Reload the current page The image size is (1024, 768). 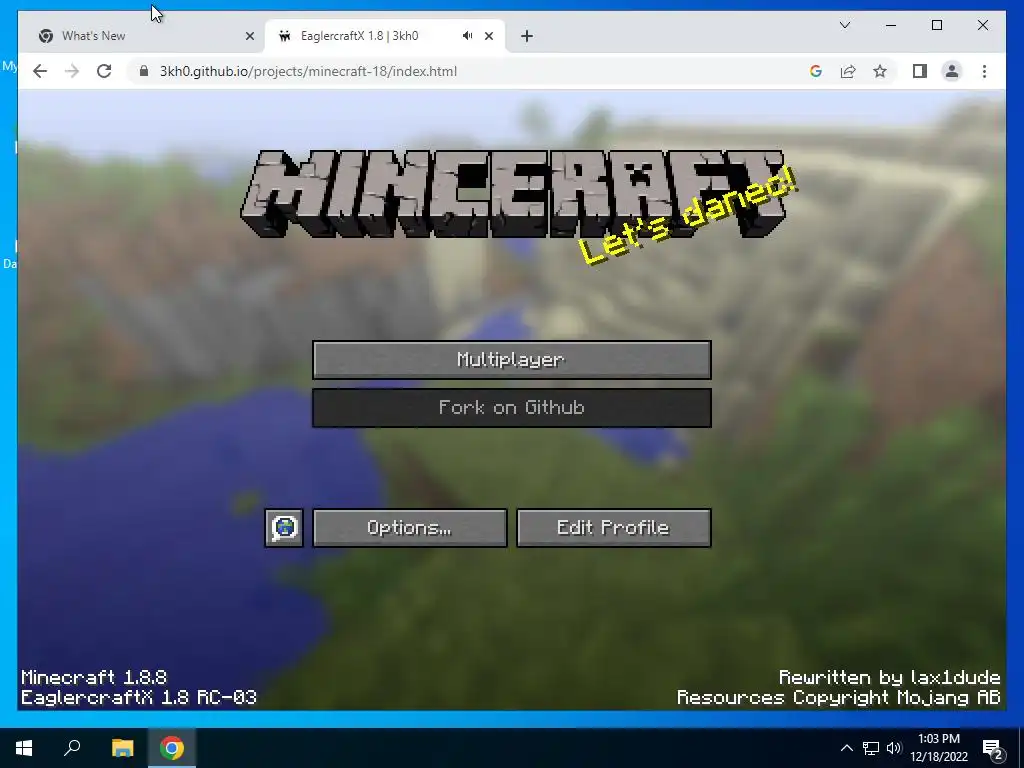click(104, 71)
